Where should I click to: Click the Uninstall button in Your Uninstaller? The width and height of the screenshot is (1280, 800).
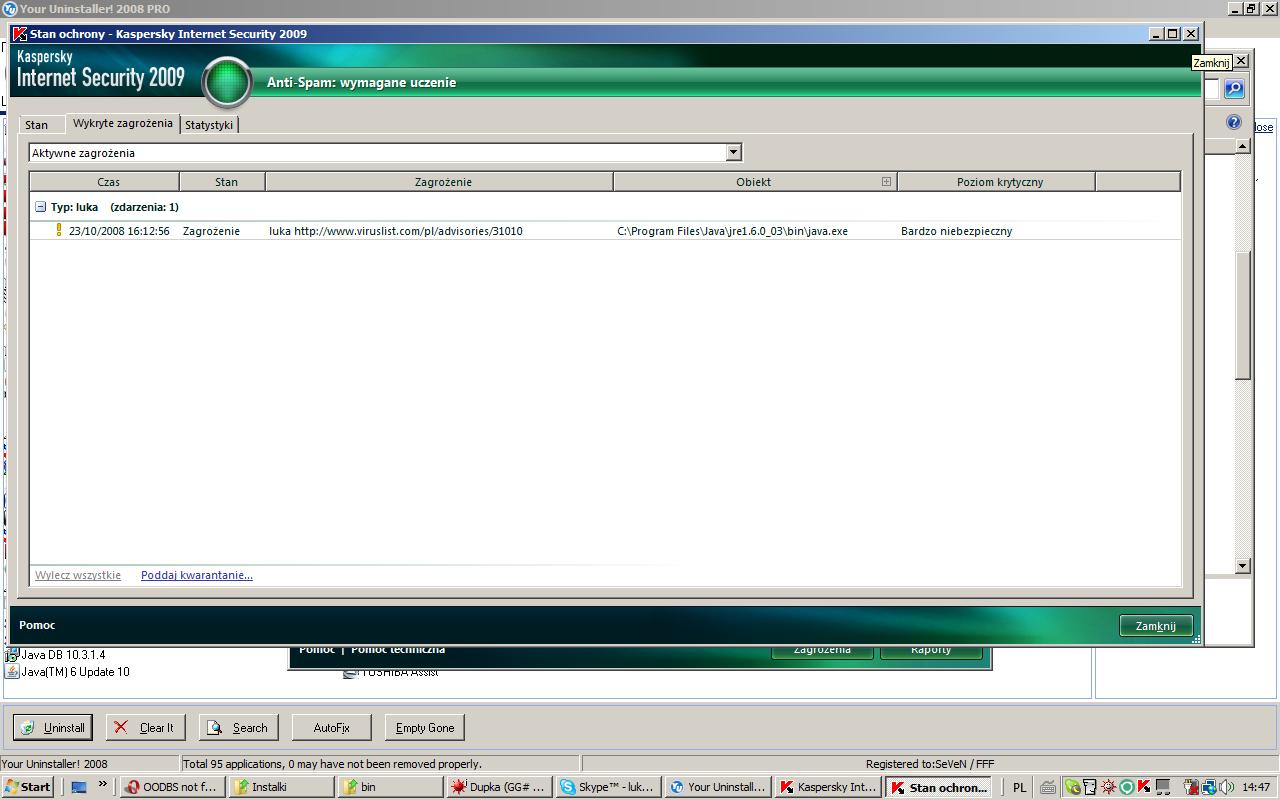(x=53, y=728)
